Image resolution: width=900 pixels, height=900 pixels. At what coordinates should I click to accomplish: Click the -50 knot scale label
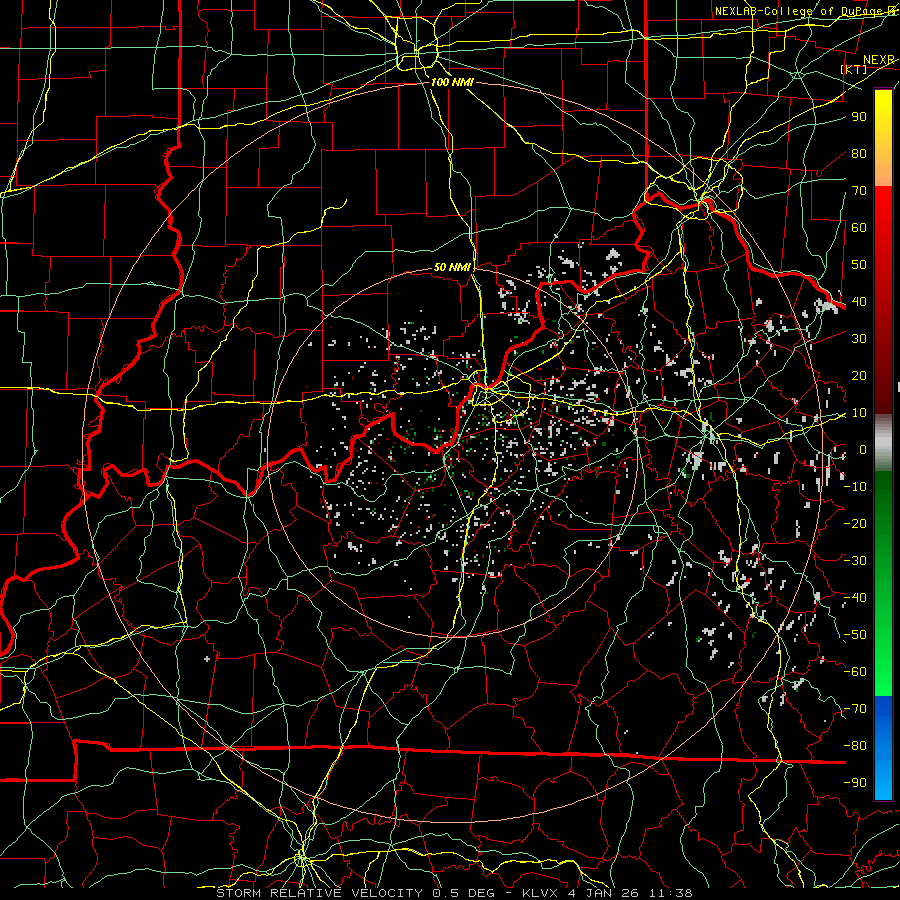855,635
